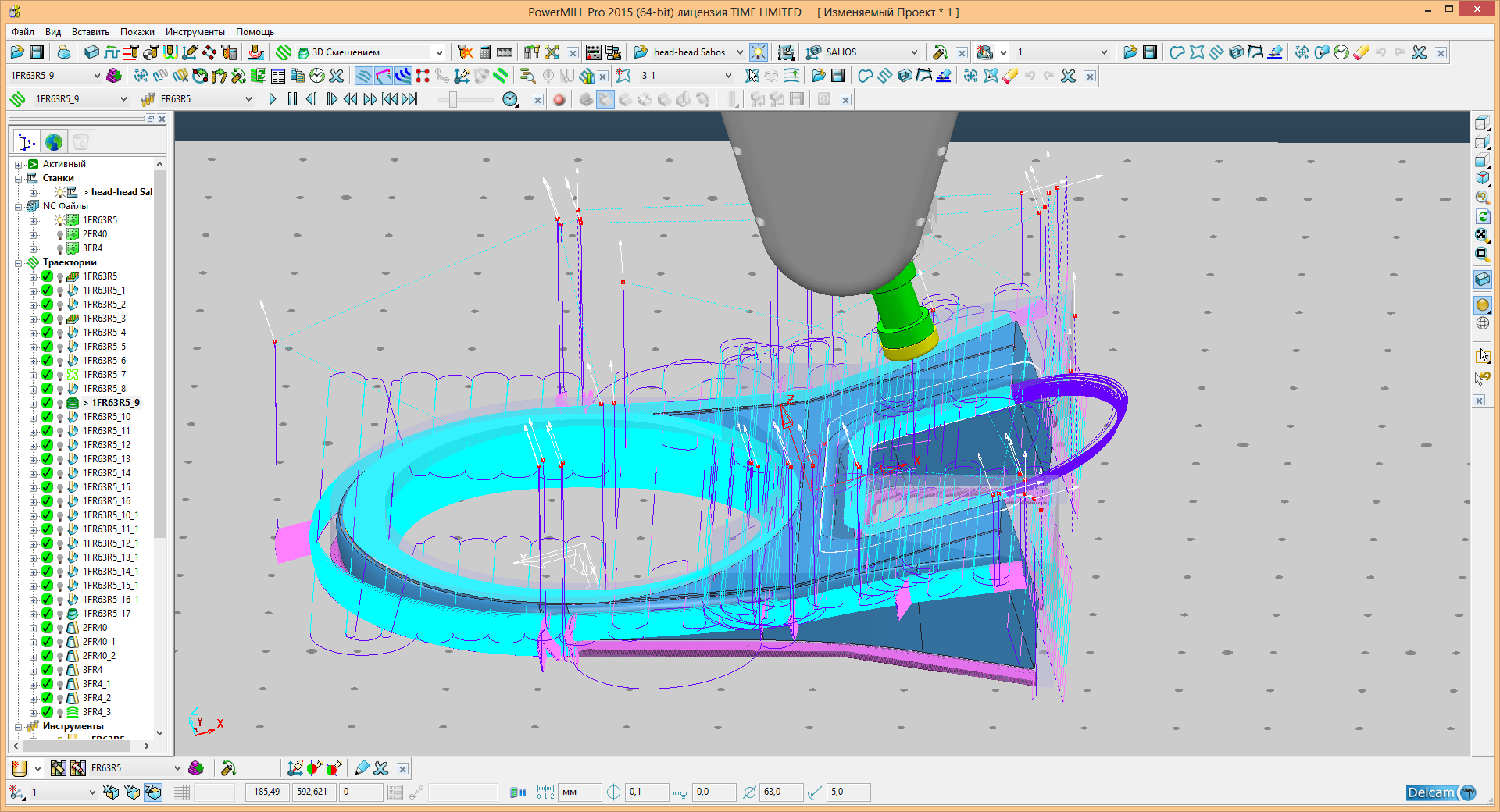Screen dimensions: 1500x812
Task: Click the simulation speed slider handle
Action: 452,99
